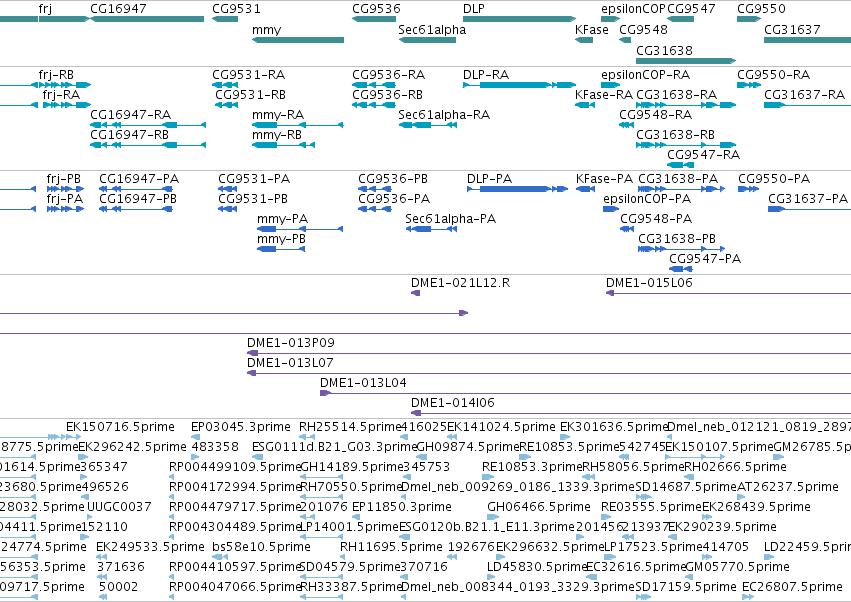The width and height of the screenshot is (851, 602).
Task: Click the frj gene label
Action: coord(46,9)
